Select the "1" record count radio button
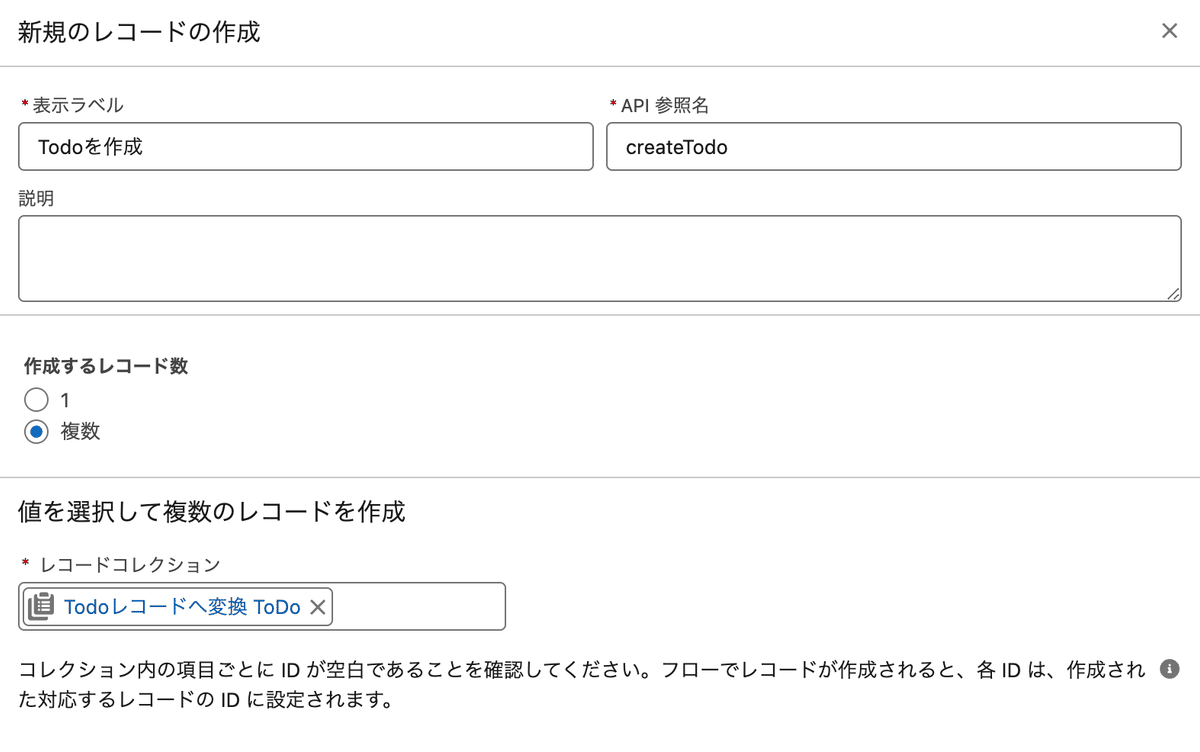 (36, 400)
